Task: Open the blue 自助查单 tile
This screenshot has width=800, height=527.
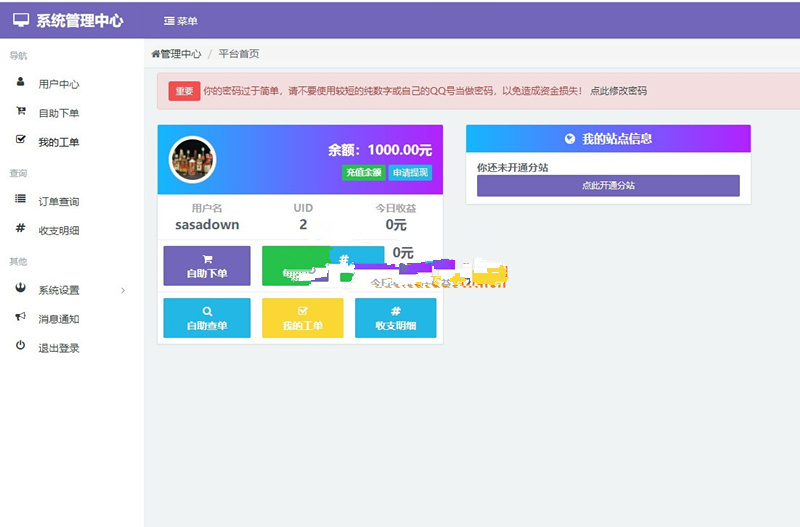Action: coord(207,318)
